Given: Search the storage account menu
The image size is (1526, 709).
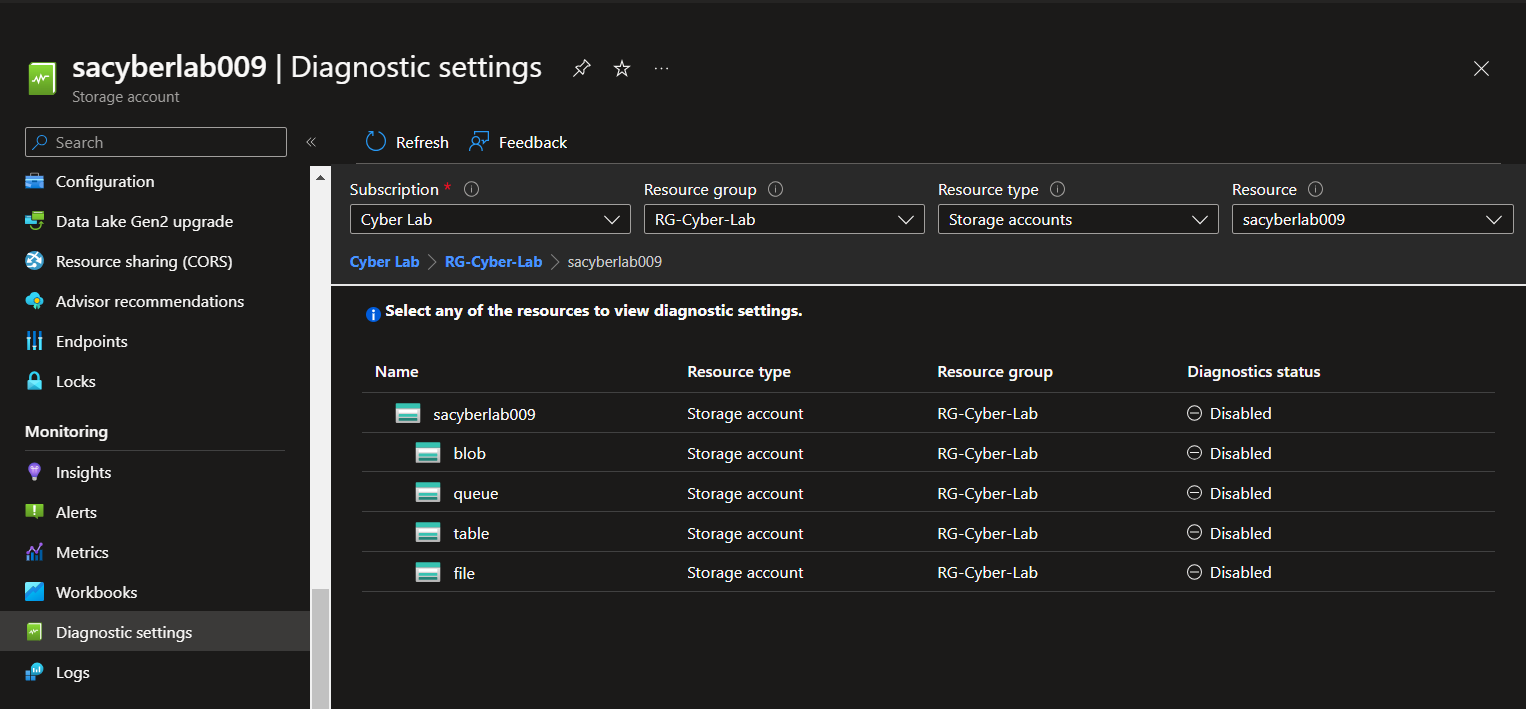Looking at the screenshot, I should click(156, 142).
